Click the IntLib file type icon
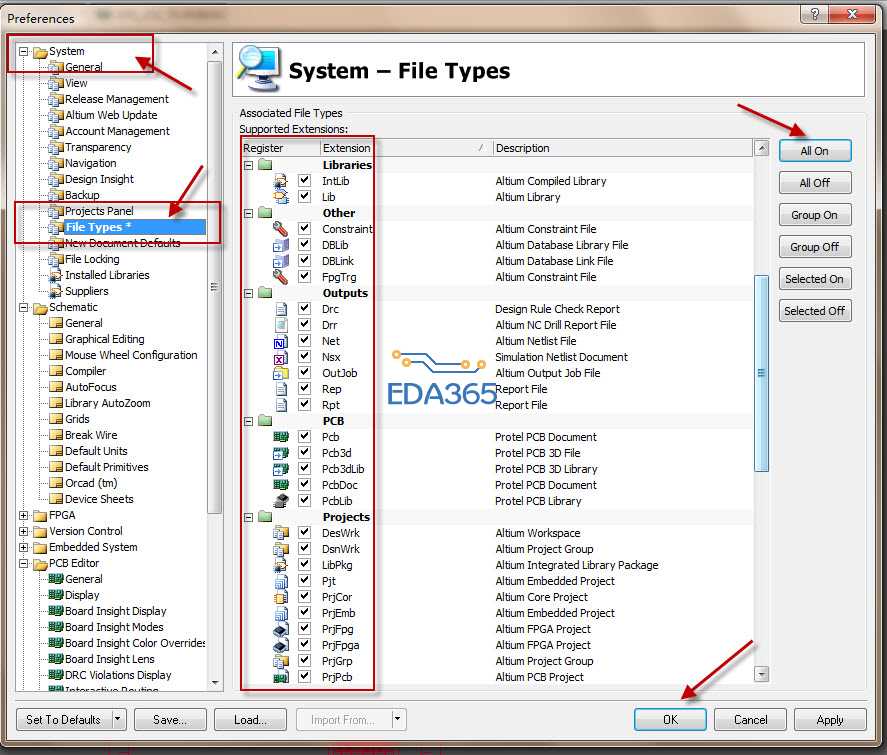Viewport: 887px width, 755px height. 281,181
